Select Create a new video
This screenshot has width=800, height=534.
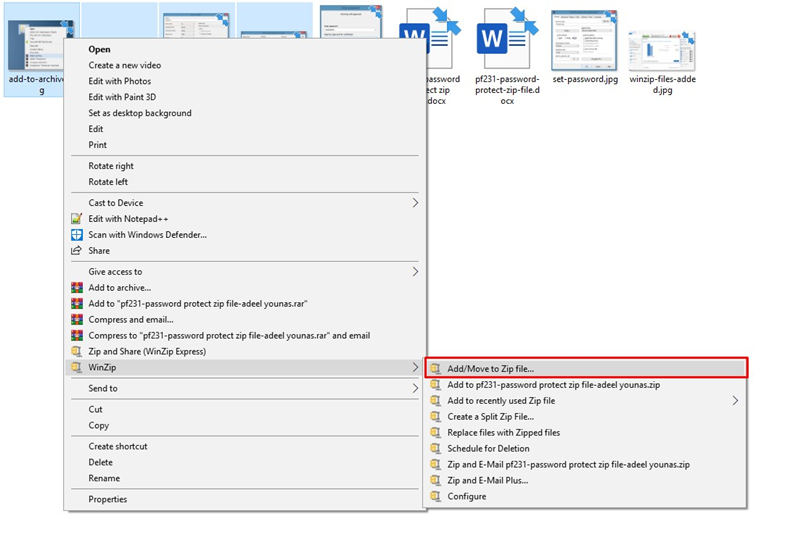124,65
